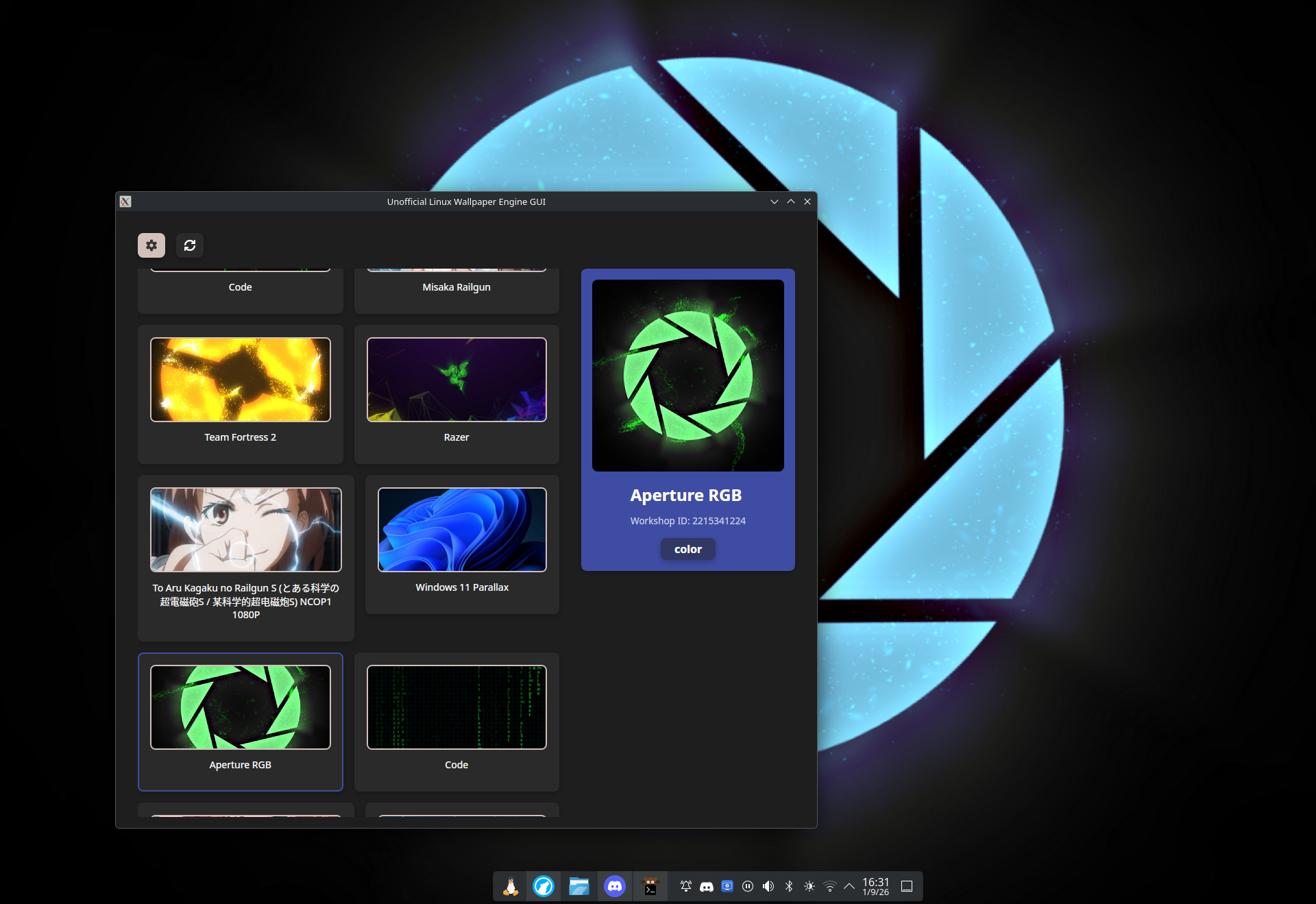Select the Razer wallpaper thumbnail

[x=456, y=380]
